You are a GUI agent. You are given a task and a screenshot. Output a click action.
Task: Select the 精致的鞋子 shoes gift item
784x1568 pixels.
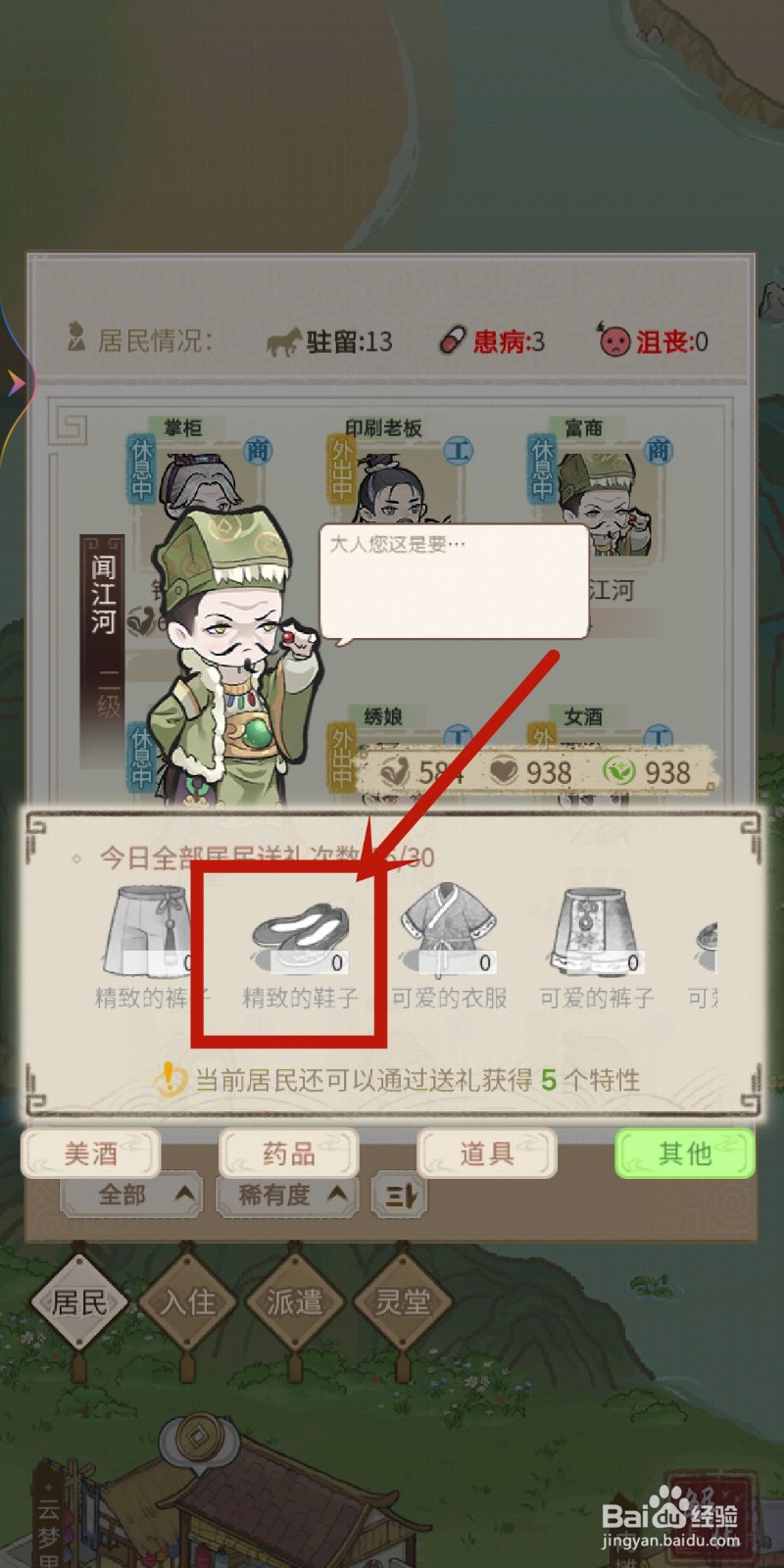(x=299, y=943)
